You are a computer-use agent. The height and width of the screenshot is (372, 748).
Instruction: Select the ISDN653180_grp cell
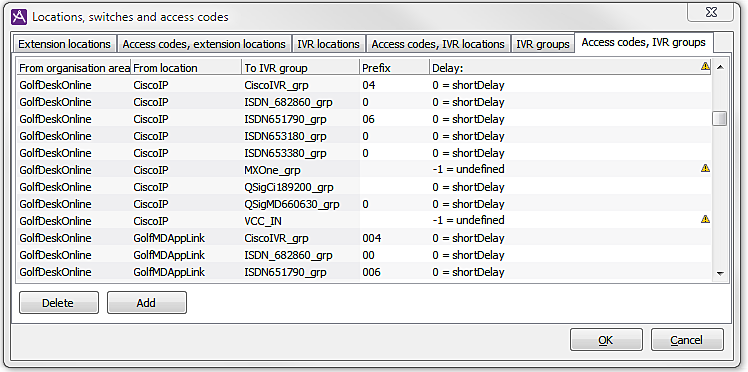(x=301, y=136)
